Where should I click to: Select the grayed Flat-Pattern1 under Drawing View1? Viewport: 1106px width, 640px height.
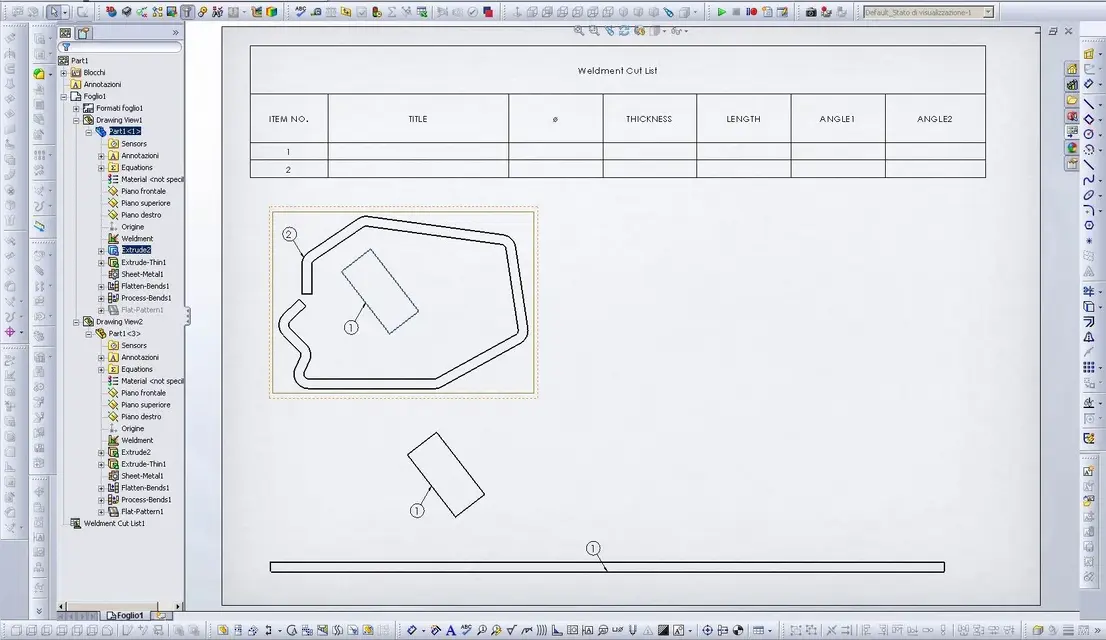click(x=142, y=310)
